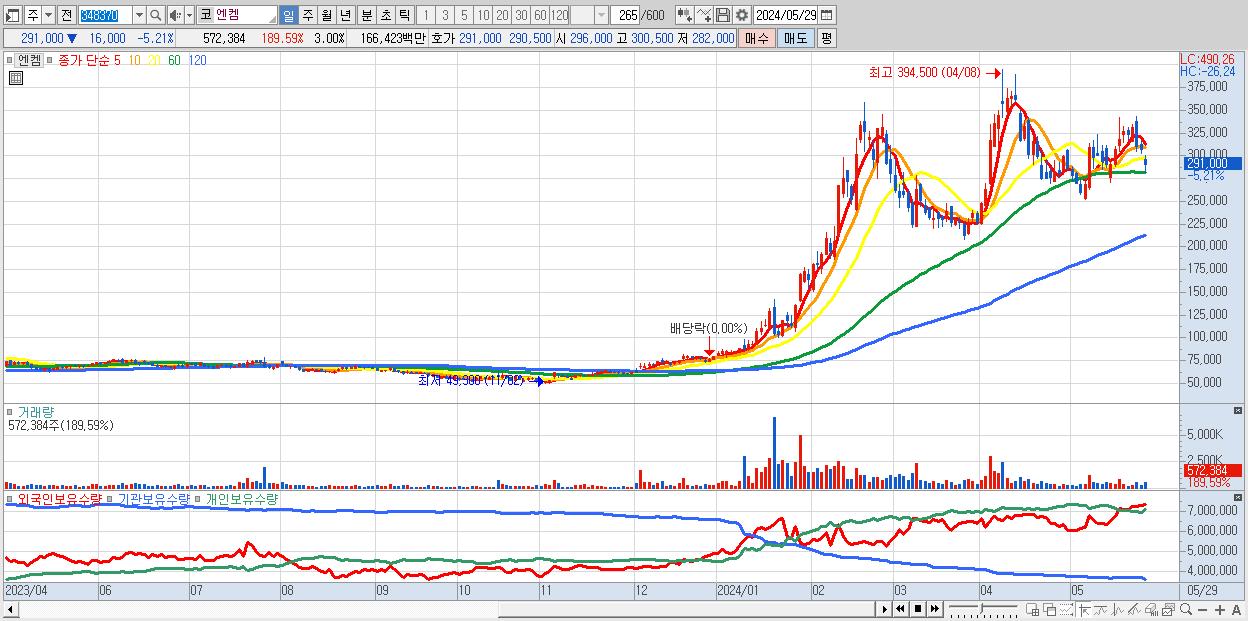The width and height of the screenshot is (1248, 621).
Task: Open the interval combo box dropdown
Action: pyautogui.click(x=601, y=15)
